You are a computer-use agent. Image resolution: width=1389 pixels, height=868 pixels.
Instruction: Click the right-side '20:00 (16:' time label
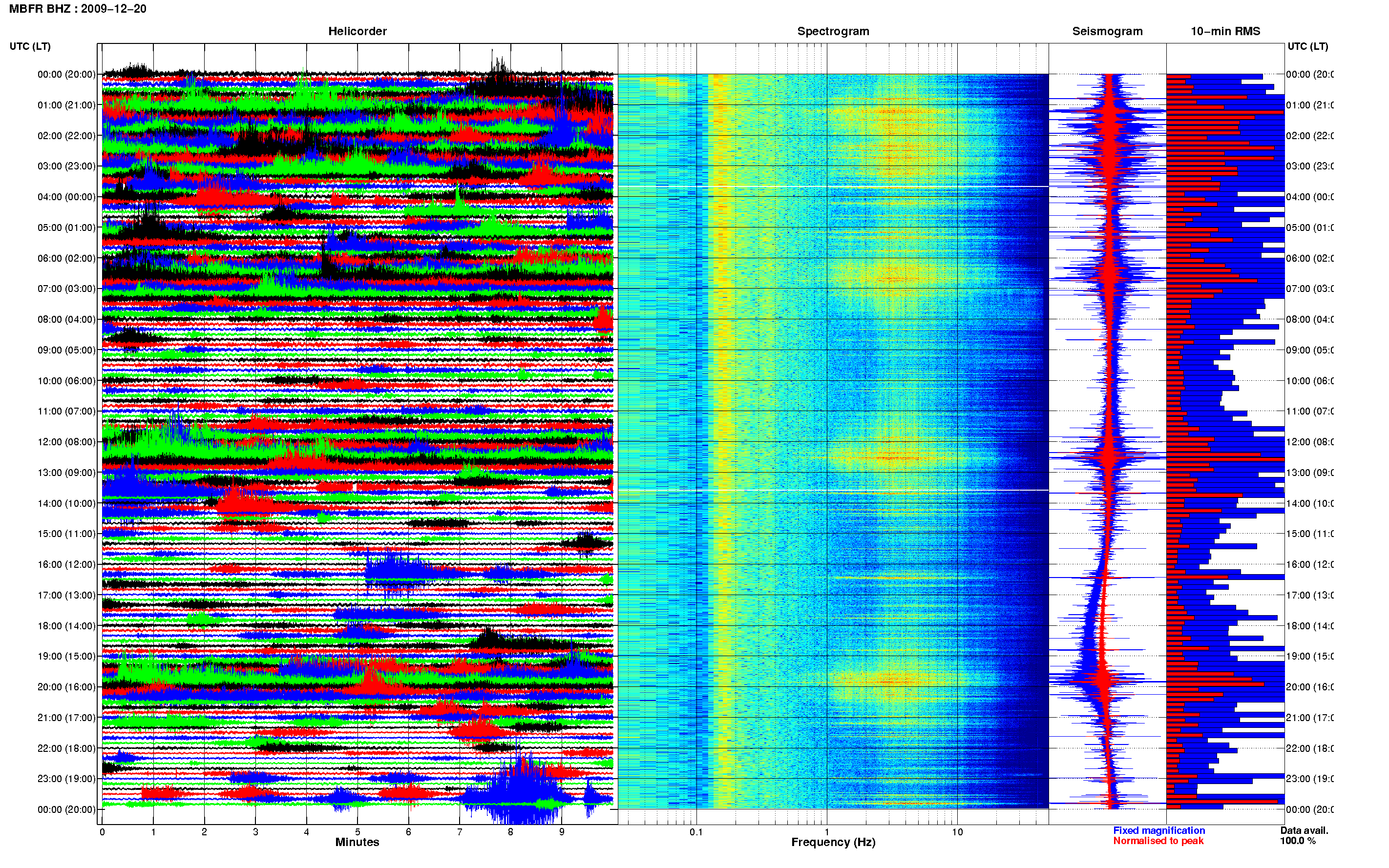pos(1310,687)
